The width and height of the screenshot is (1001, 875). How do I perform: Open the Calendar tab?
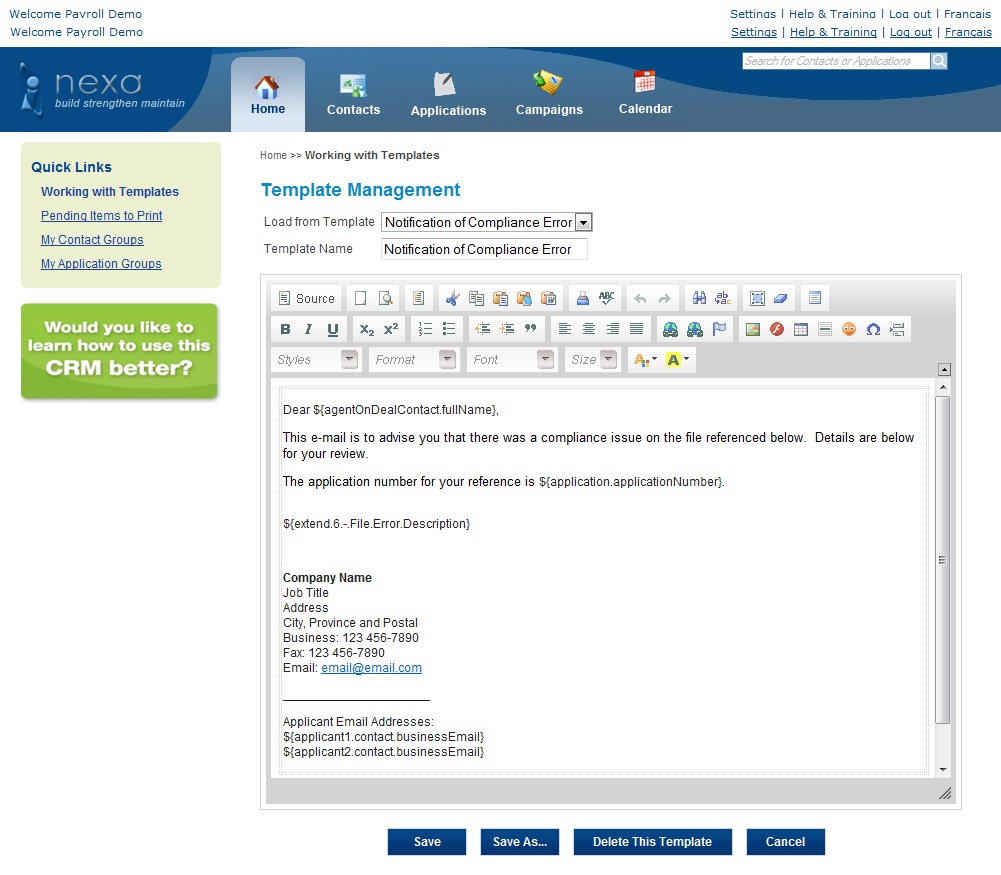point(645,93)
